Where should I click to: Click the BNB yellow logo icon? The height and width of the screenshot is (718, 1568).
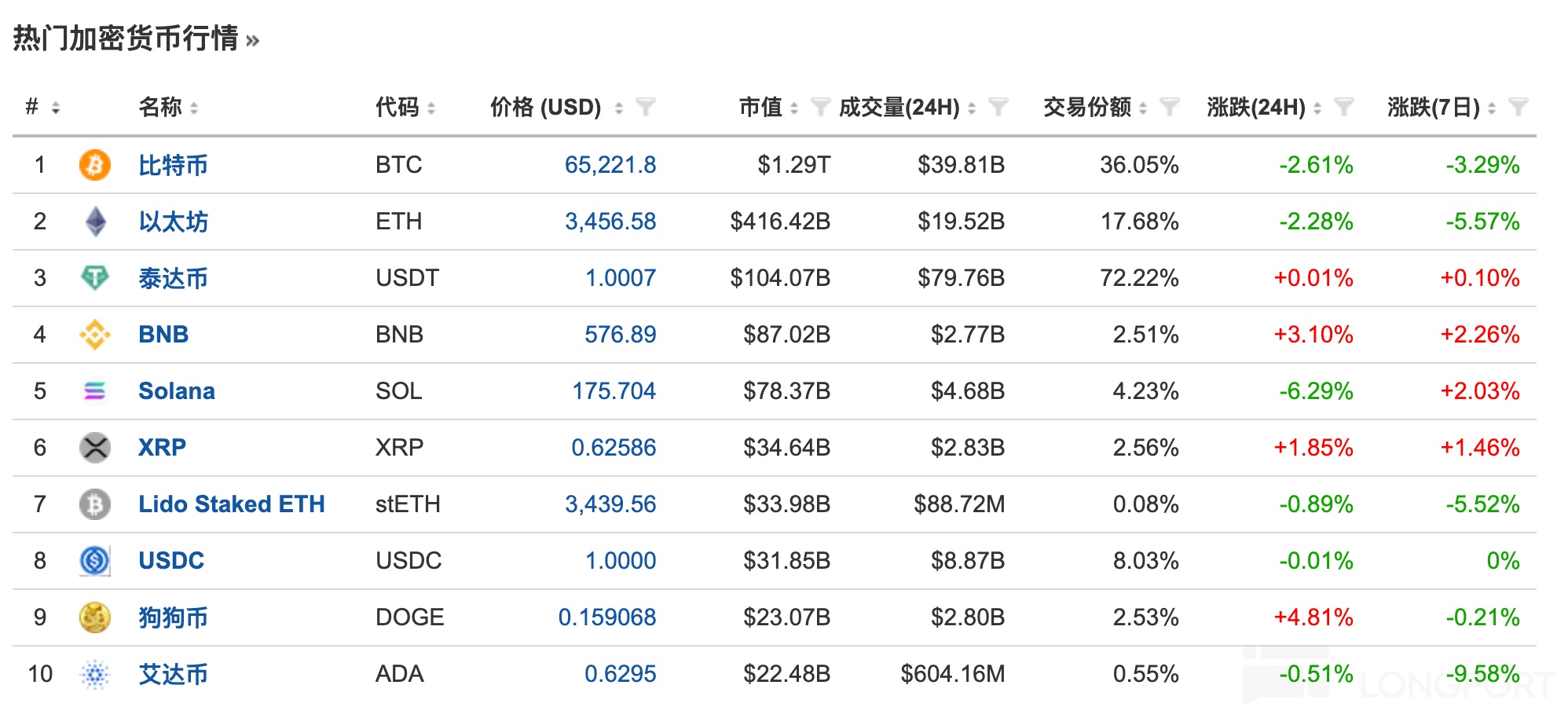click(x=95, y=335)
